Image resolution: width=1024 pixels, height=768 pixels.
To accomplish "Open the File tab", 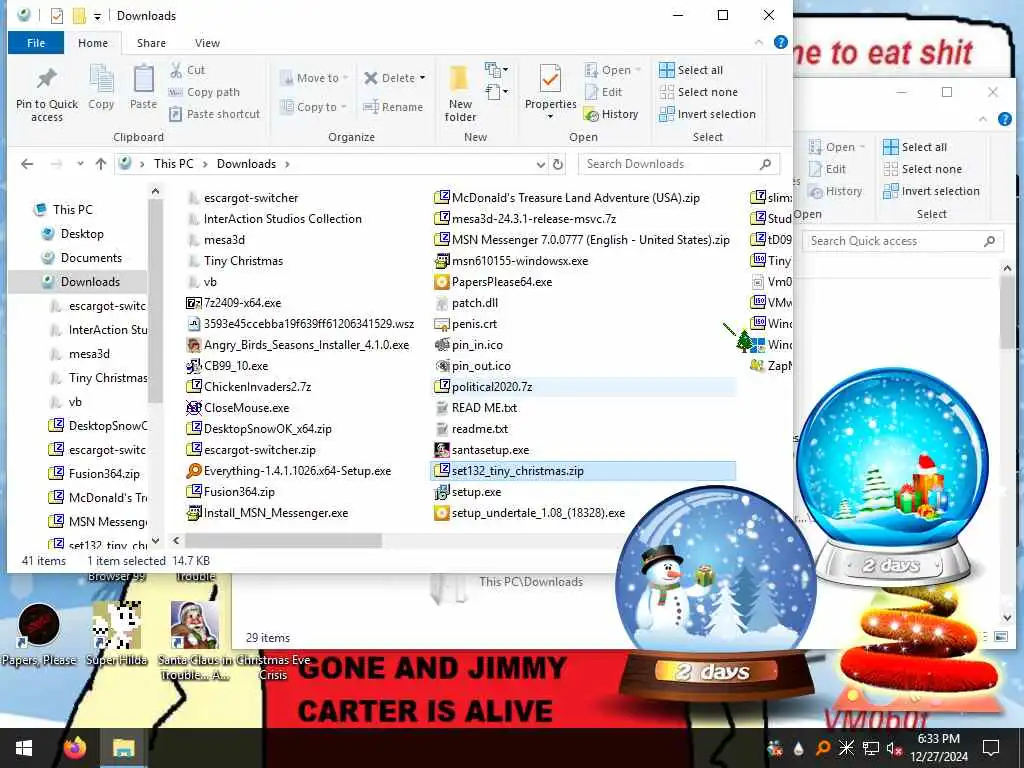I will point(36,43).
